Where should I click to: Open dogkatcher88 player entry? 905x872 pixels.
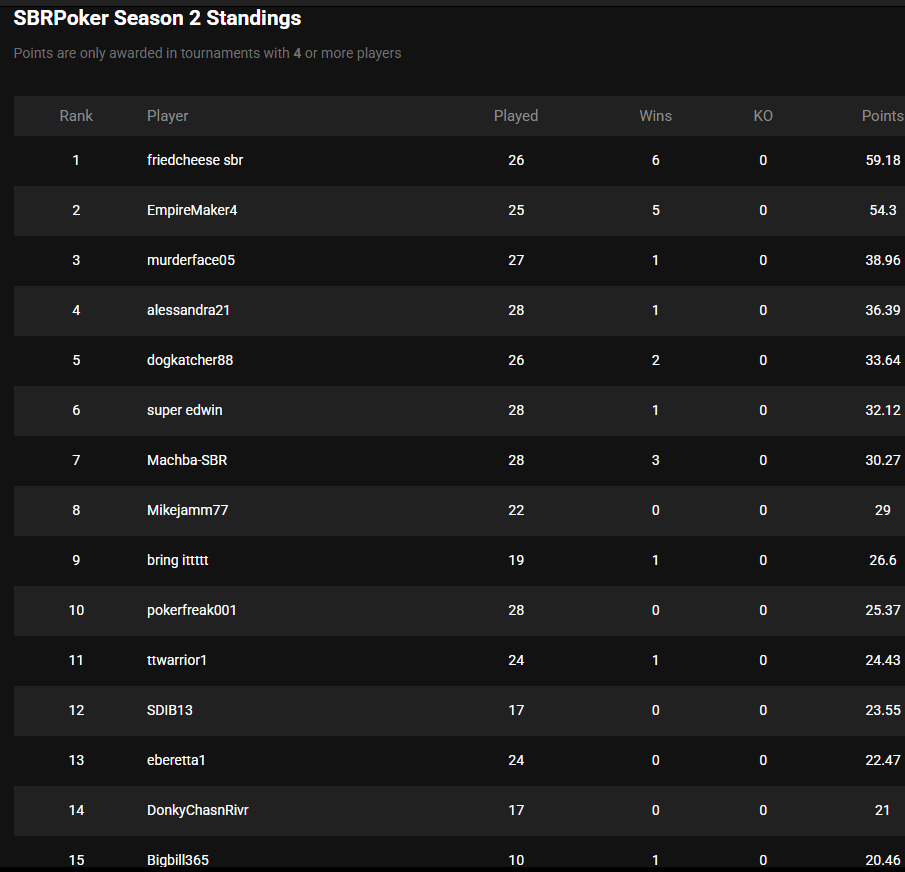click(190, 360)
